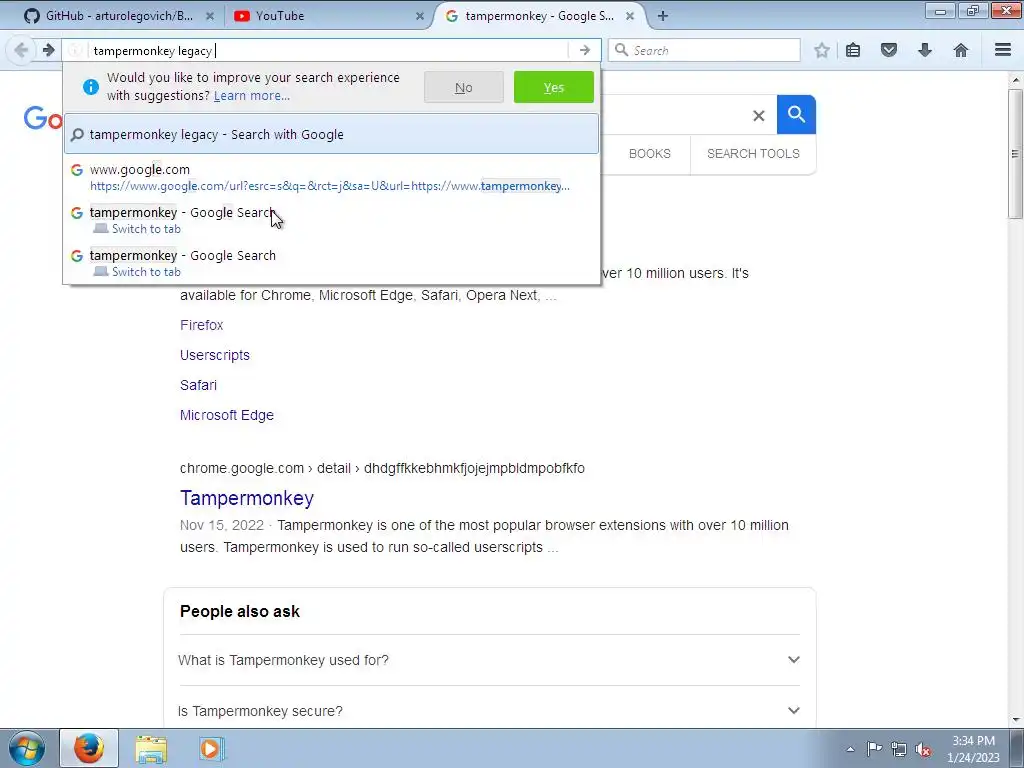The height and width of the screenshot is (768, 1024).
Task: Open the Firefox sitelink
Action: (201, 325)
